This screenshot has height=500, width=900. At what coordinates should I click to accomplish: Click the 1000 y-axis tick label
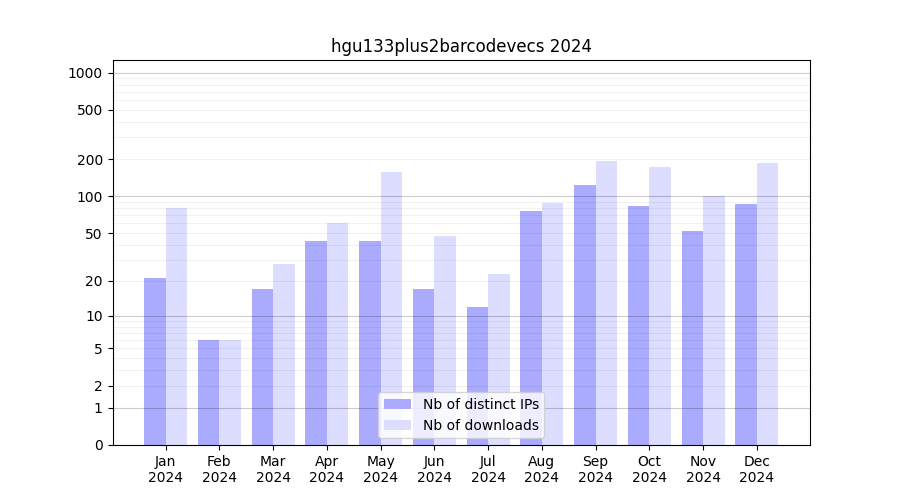(x=85, y=73)
